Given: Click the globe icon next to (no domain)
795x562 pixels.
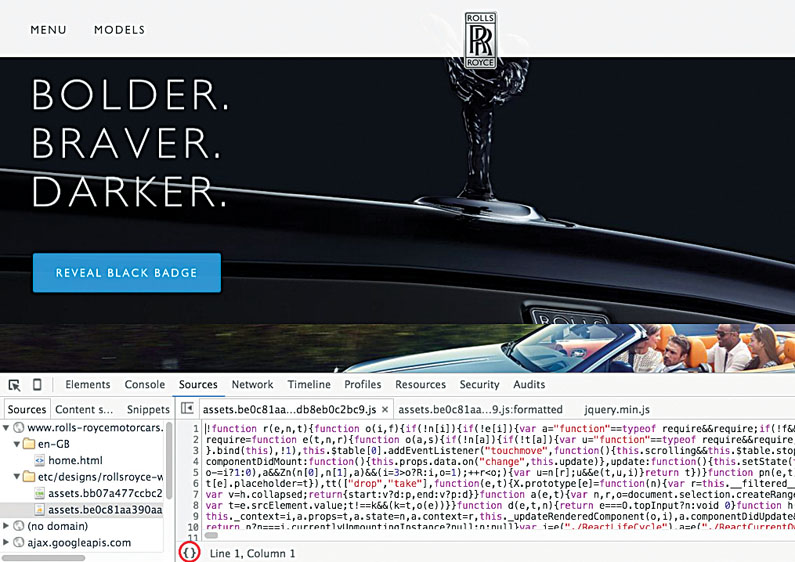Looking at the screenshot, I should 19,526.
